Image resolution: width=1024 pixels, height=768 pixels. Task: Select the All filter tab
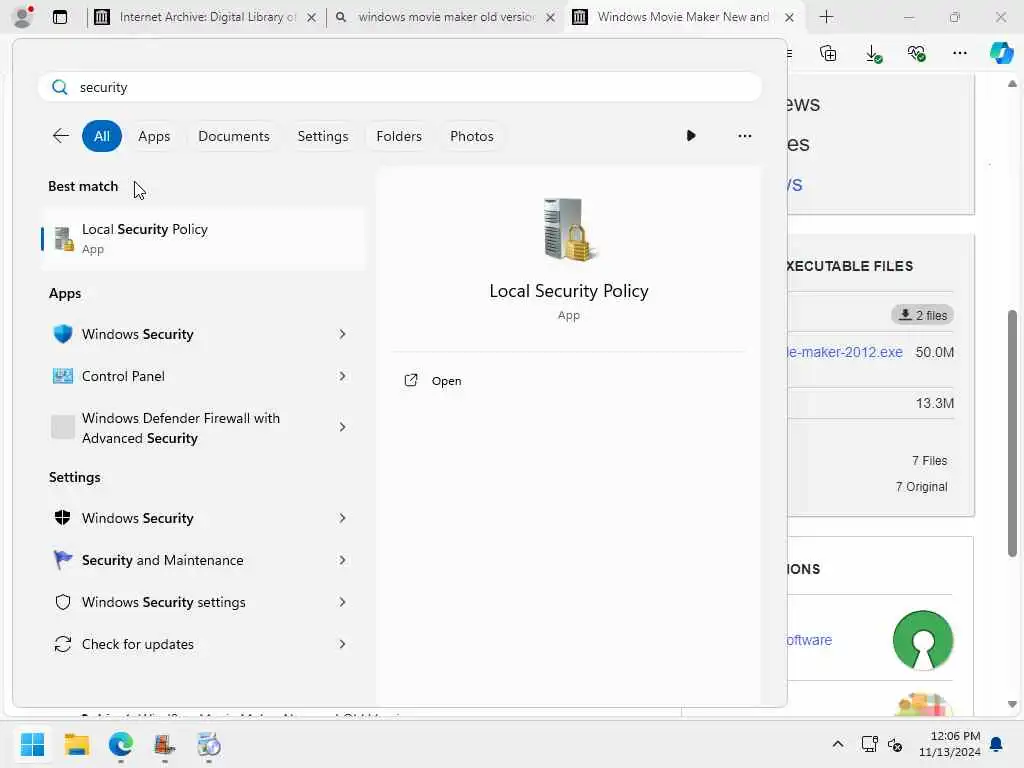tap(102, 136)
